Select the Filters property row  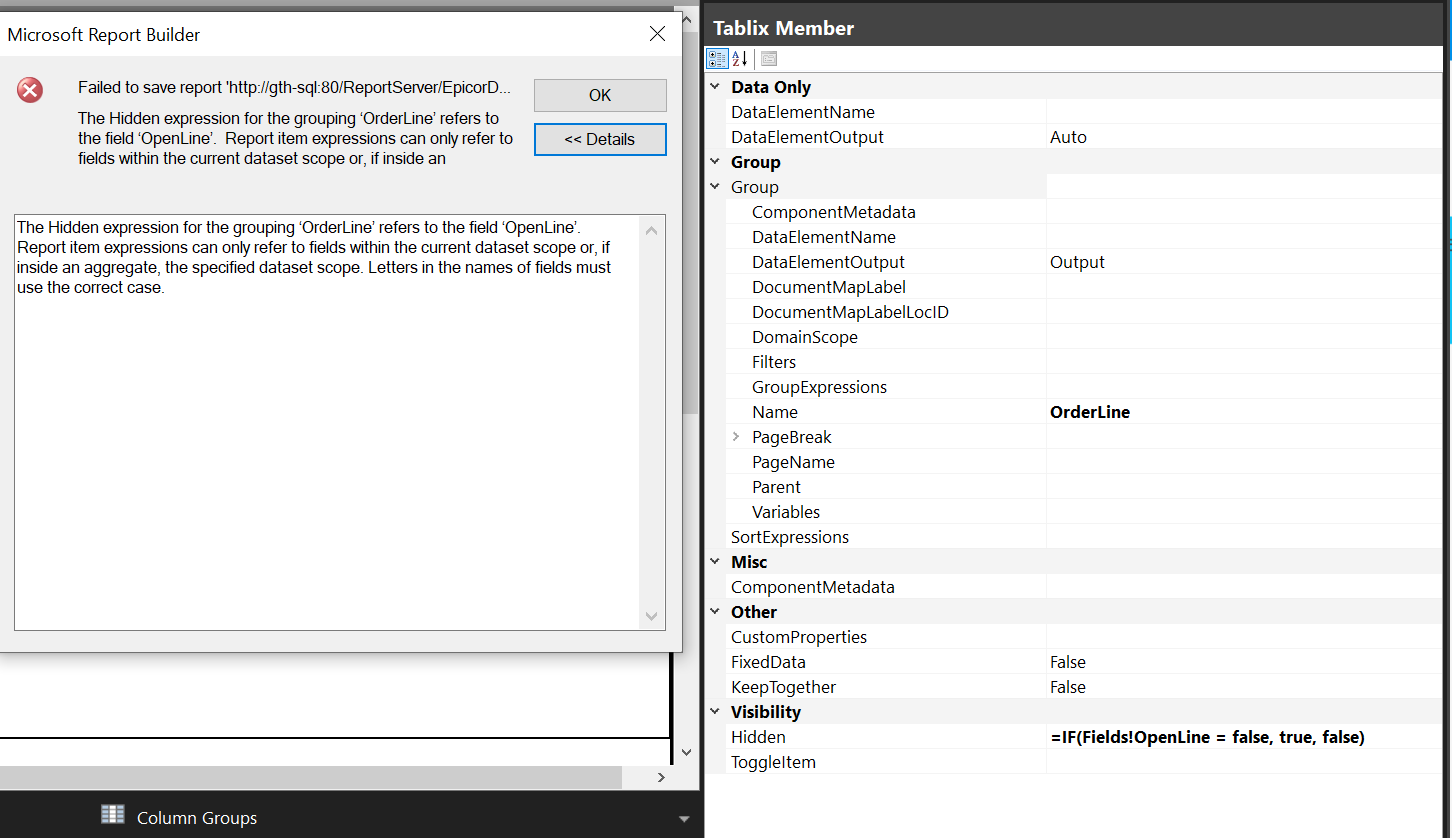1085,362
